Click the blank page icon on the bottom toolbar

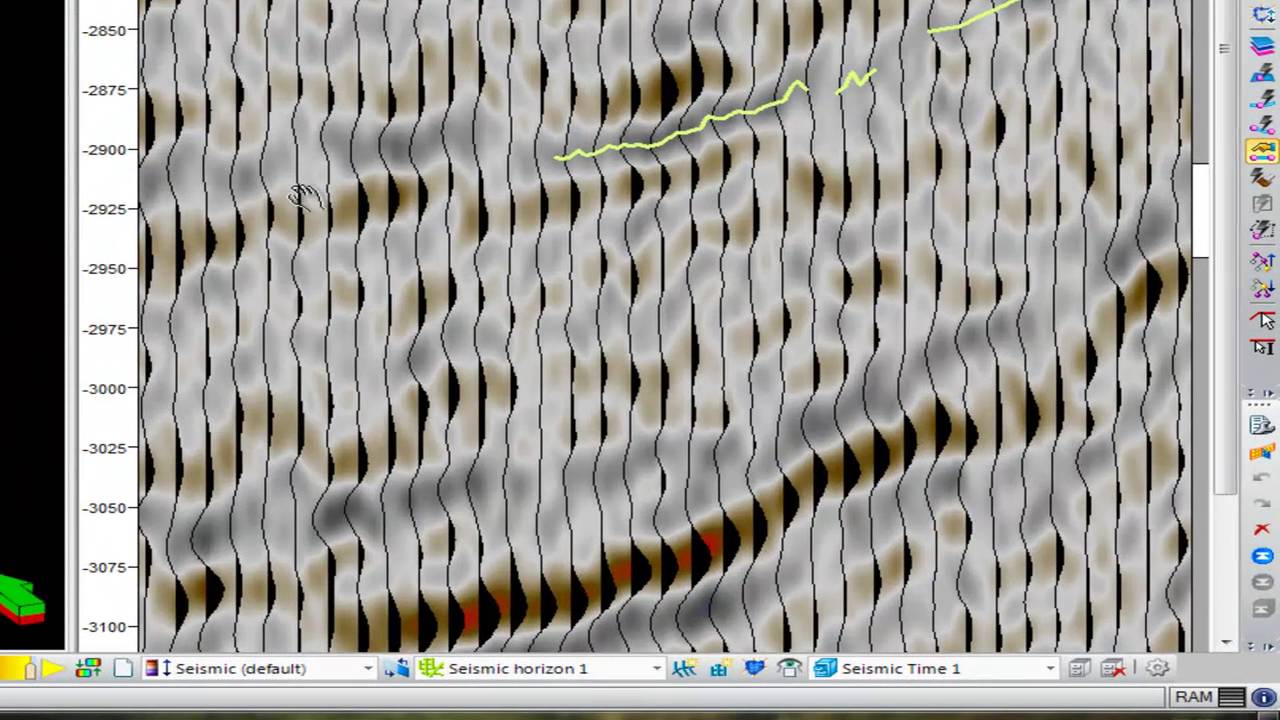pyautogui.click(x=123, y=669)
